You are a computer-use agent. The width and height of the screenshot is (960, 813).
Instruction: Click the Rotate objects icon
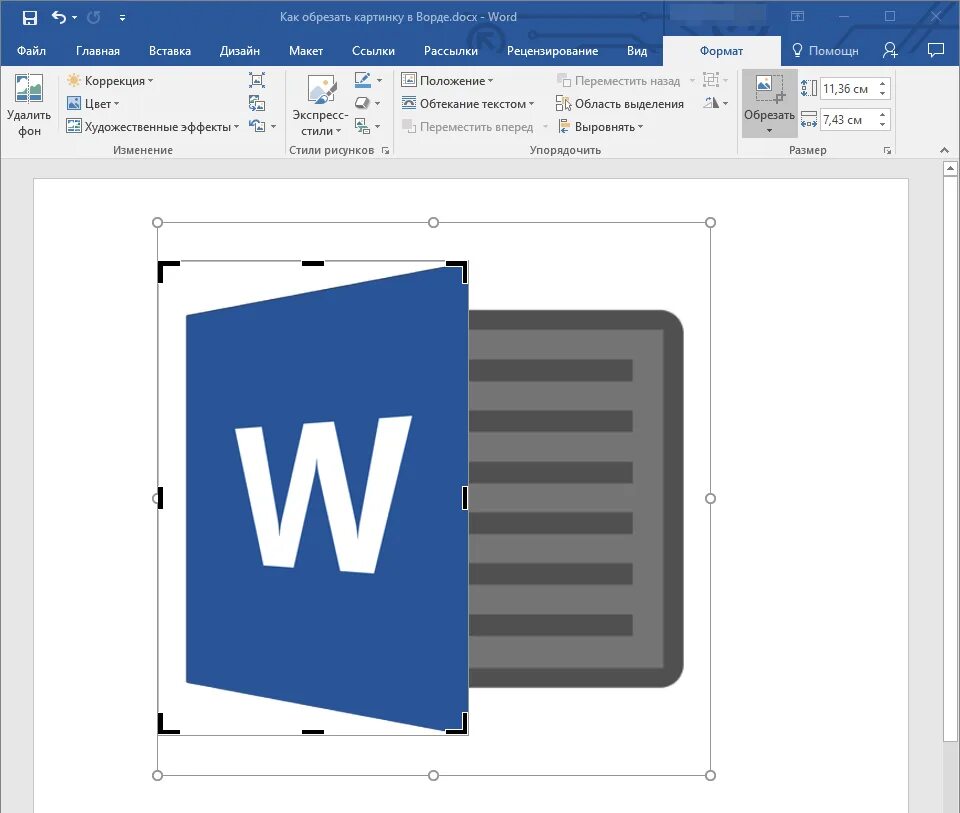pos(710,103)
